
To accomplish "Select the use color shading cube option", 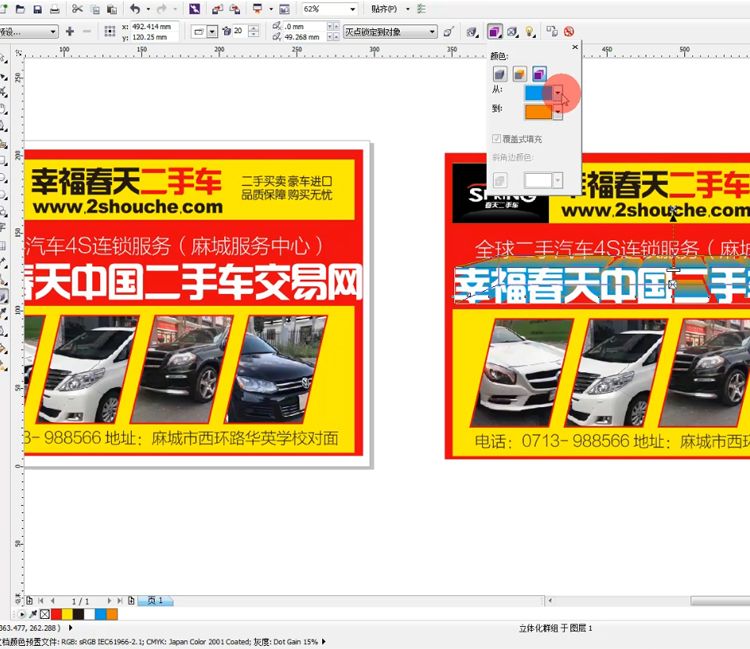I will pos(539,74).
